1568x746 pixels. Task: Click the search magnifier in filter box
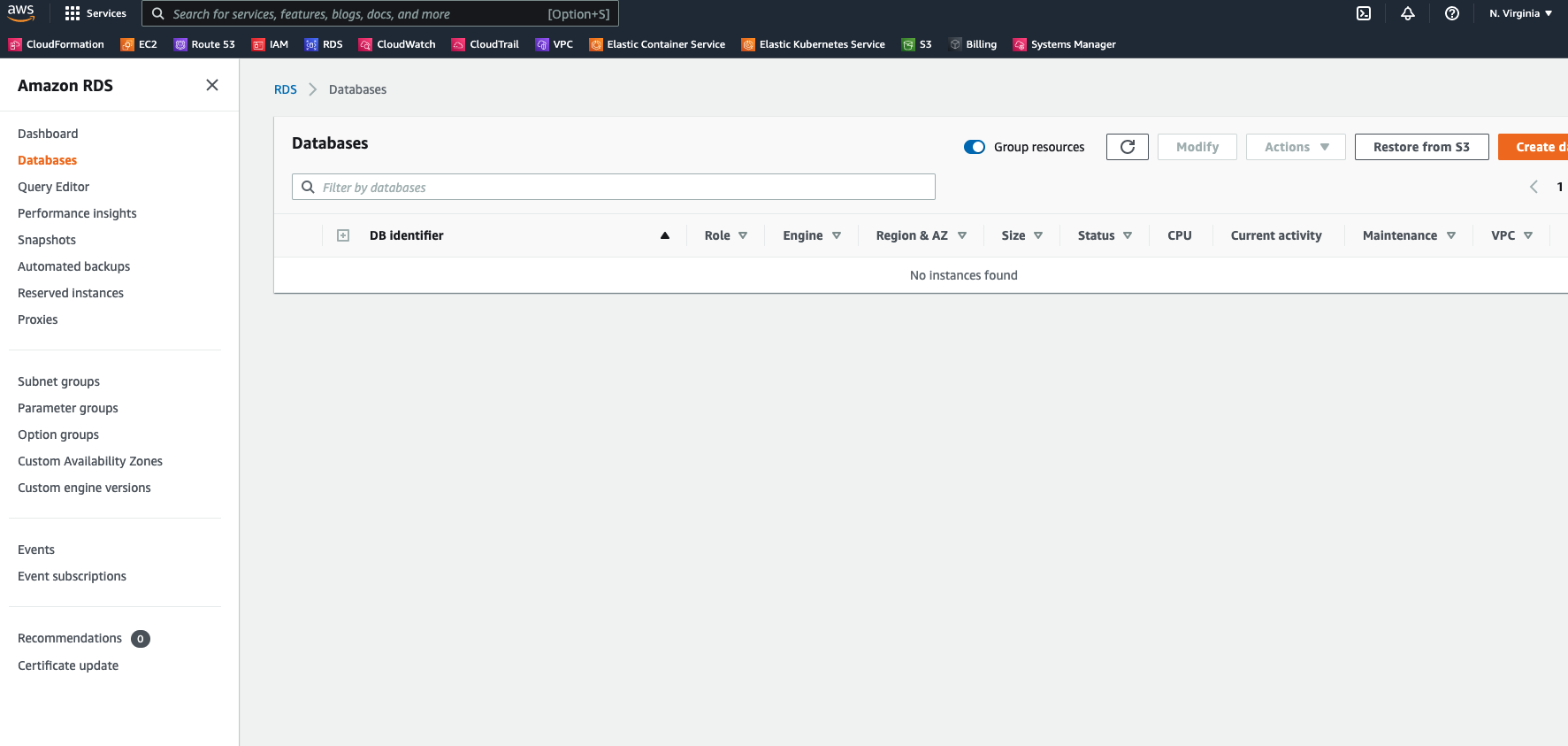pos(308,187)
